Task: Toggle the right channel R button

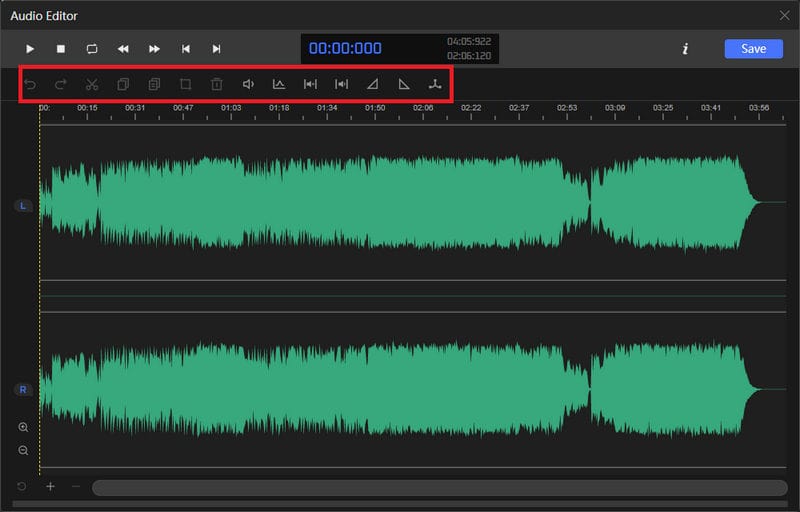Action: [22, 390]
